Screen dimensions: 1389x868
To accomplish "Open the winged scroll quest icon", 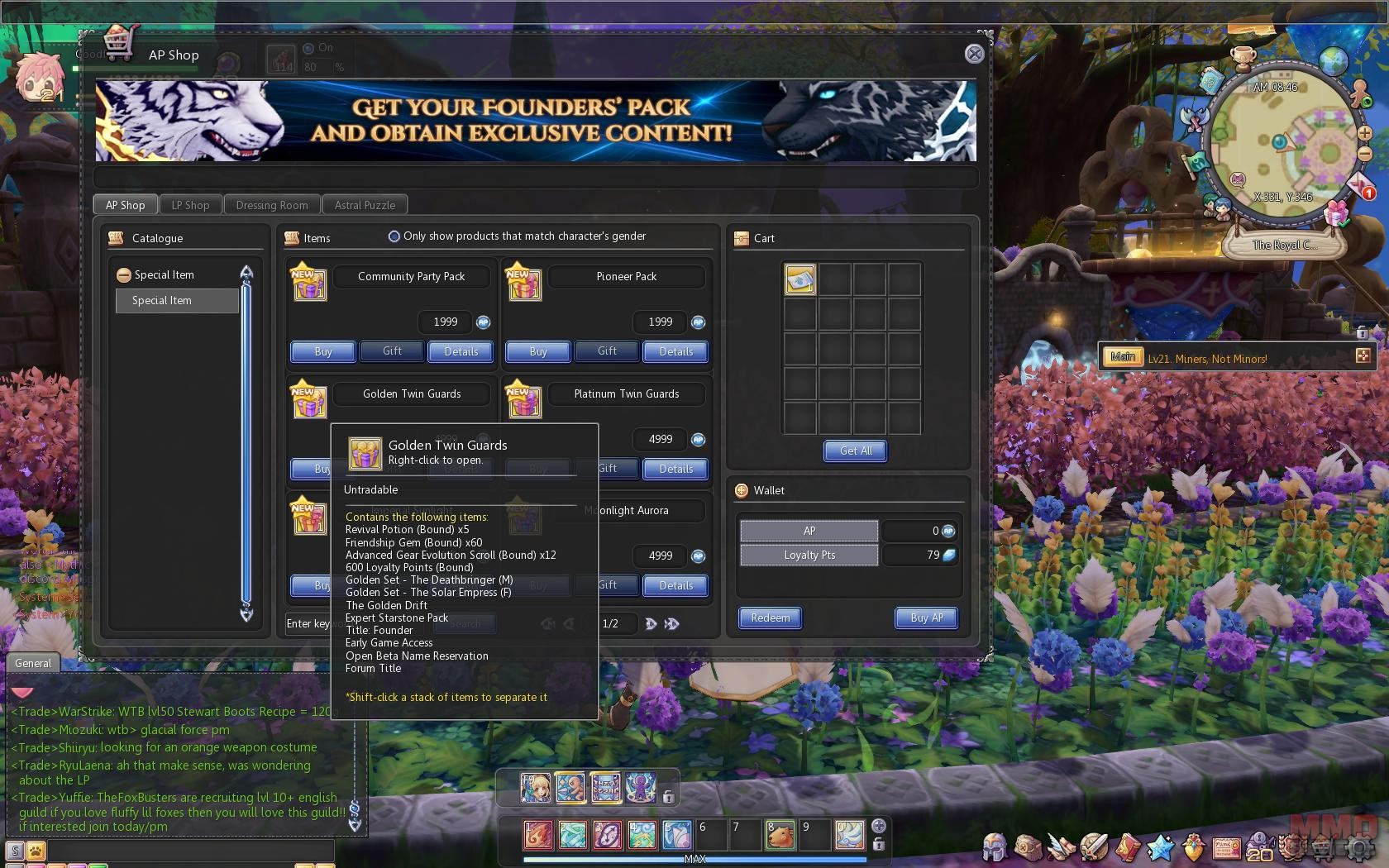I will click(1061, 847).
